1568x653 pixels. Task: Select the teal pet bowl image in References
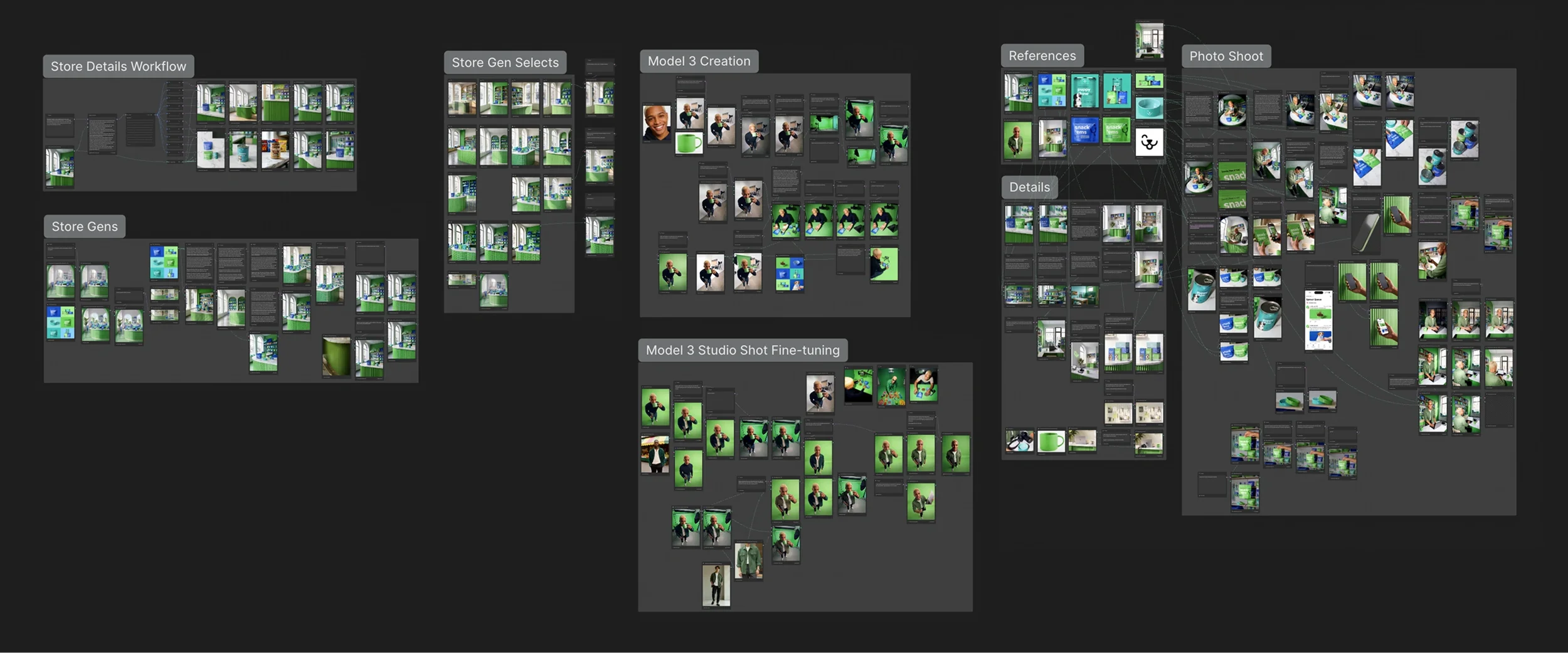[1149, 108]
